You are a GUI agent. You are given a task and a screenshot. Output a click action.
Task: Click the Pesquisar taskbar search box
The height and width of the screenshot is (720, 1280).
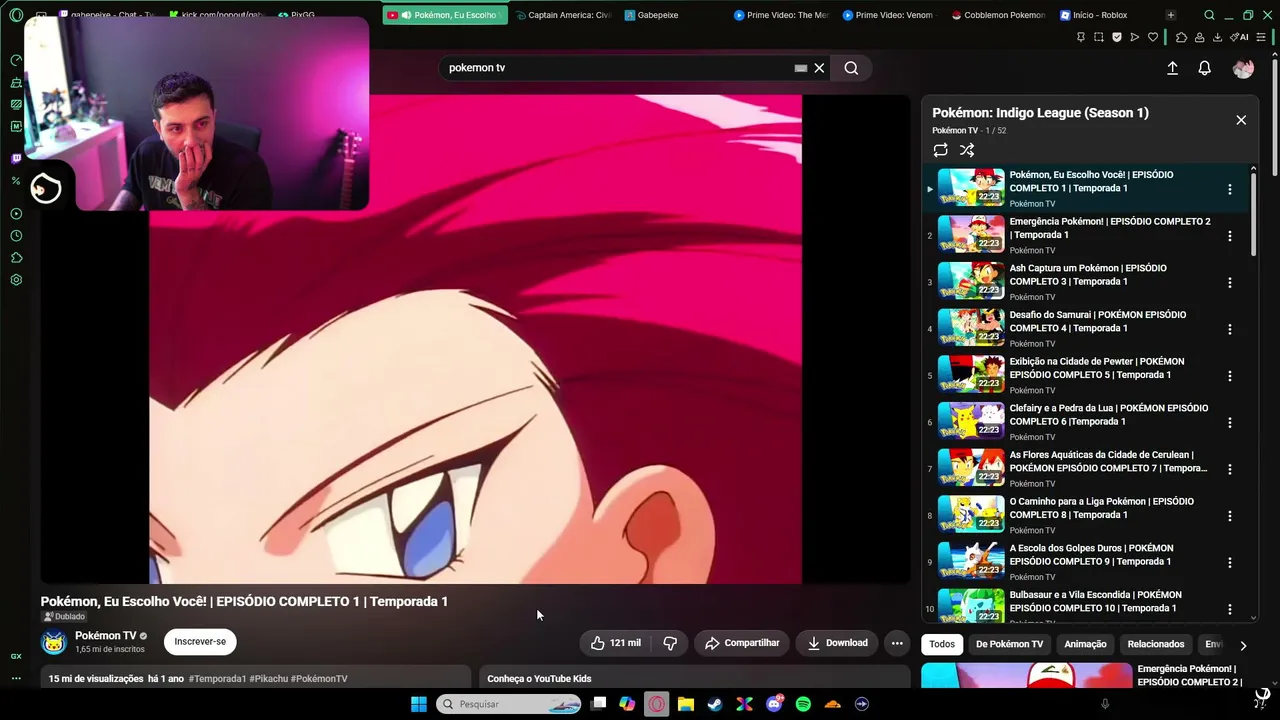click(508, 704)
